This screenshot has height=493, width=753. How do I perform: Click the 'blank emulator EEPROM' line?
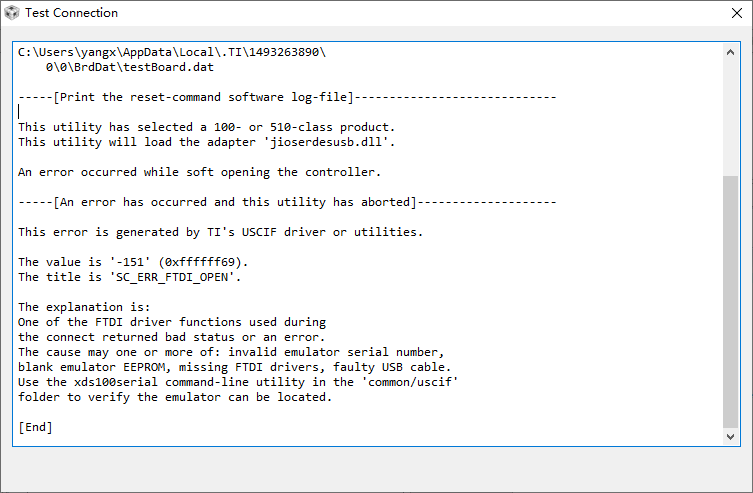[234, 367]
